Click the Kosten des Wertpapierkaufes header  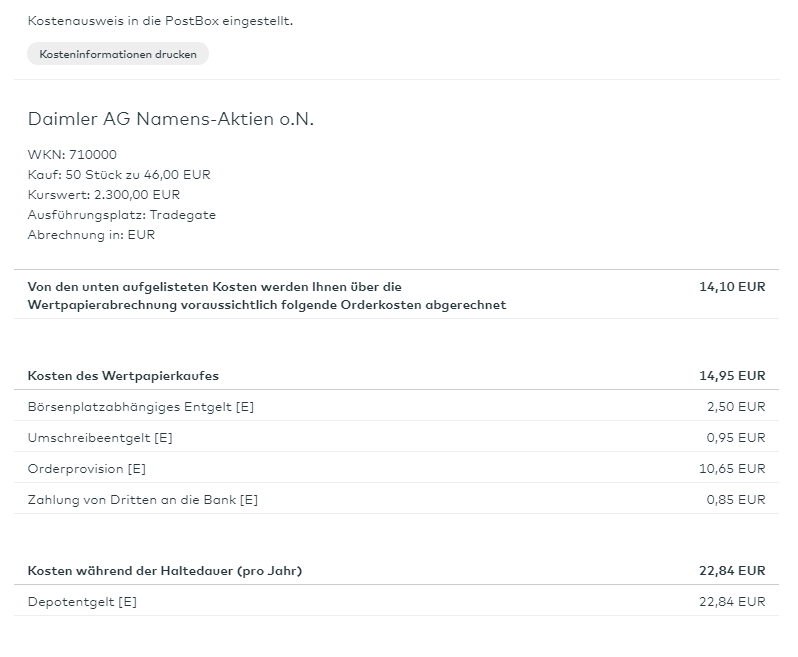tap(123, 376)
